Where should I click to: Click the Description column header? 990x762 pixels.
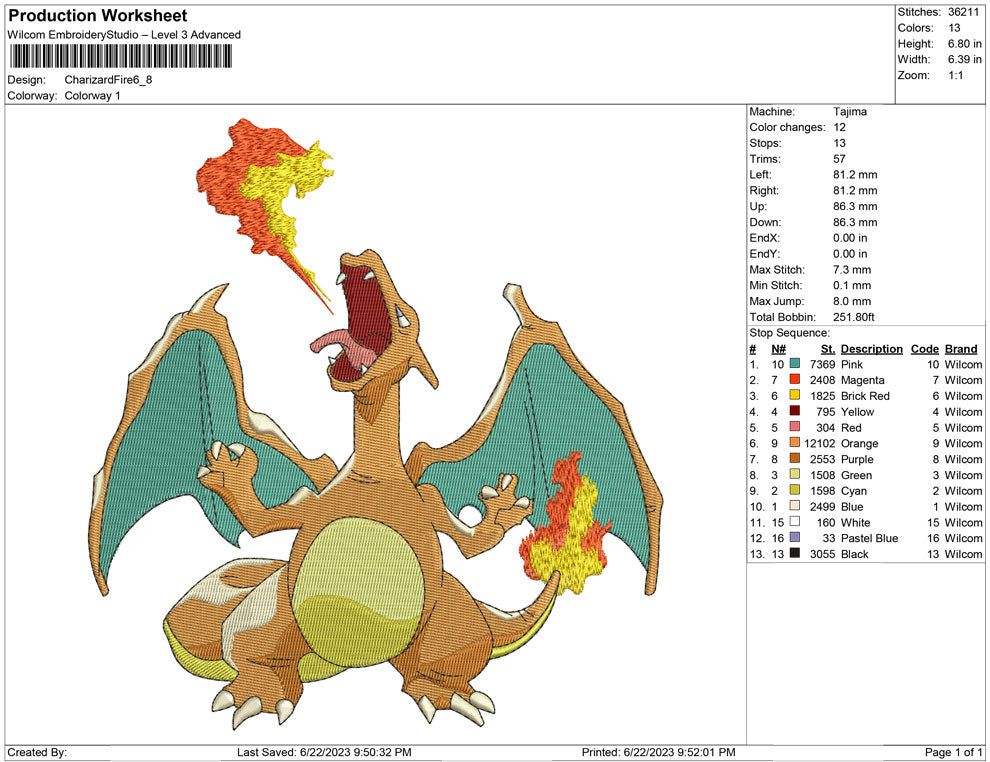pos(871,349)
